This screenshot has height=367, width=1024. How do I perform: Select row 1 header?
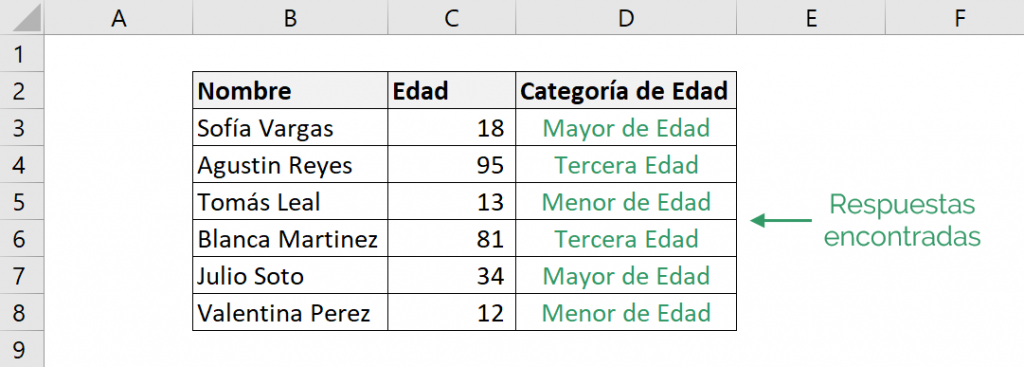(x=22, y=54)
